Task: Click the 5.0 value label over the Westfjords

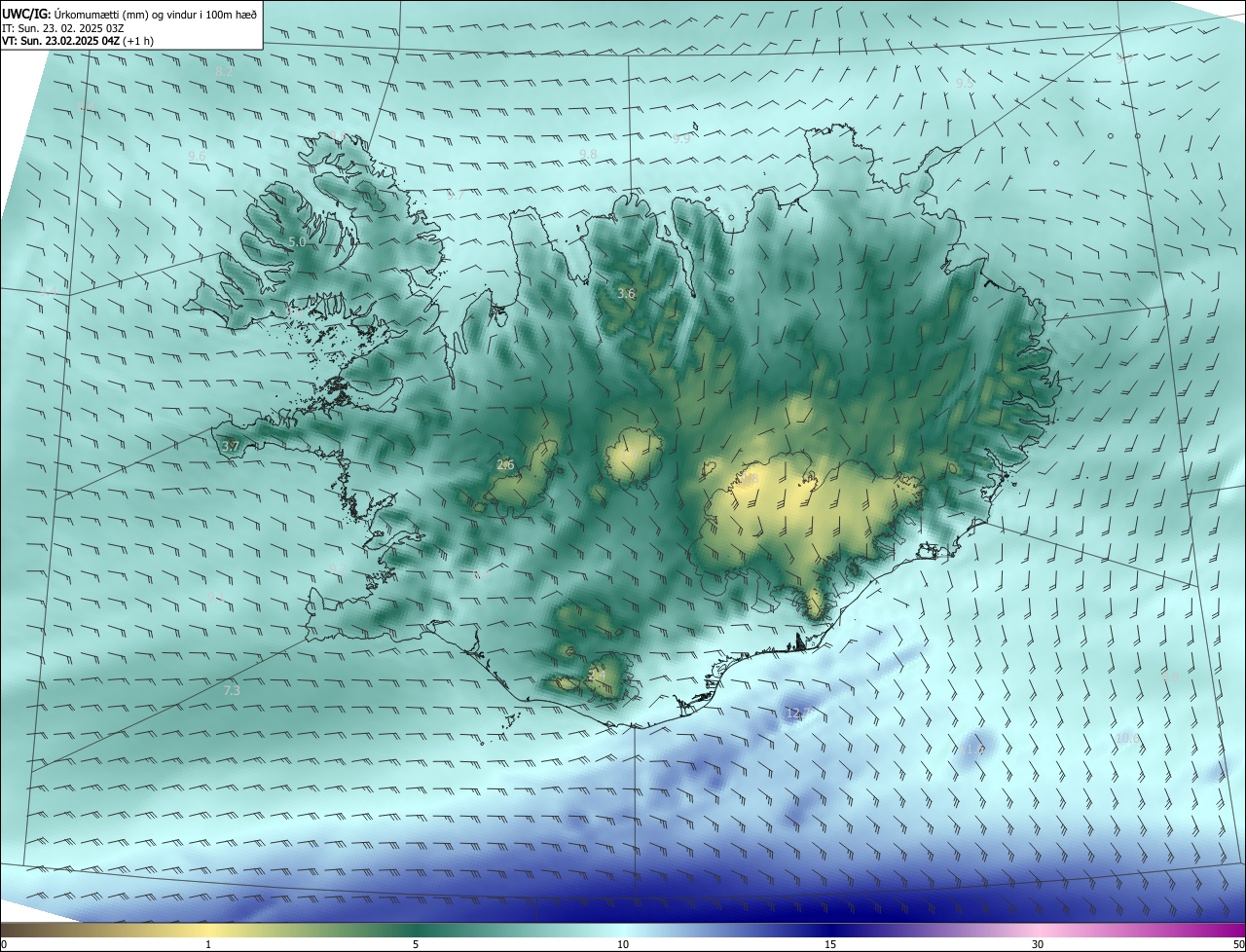Action: pyautogui.click(x=297, y=241)
